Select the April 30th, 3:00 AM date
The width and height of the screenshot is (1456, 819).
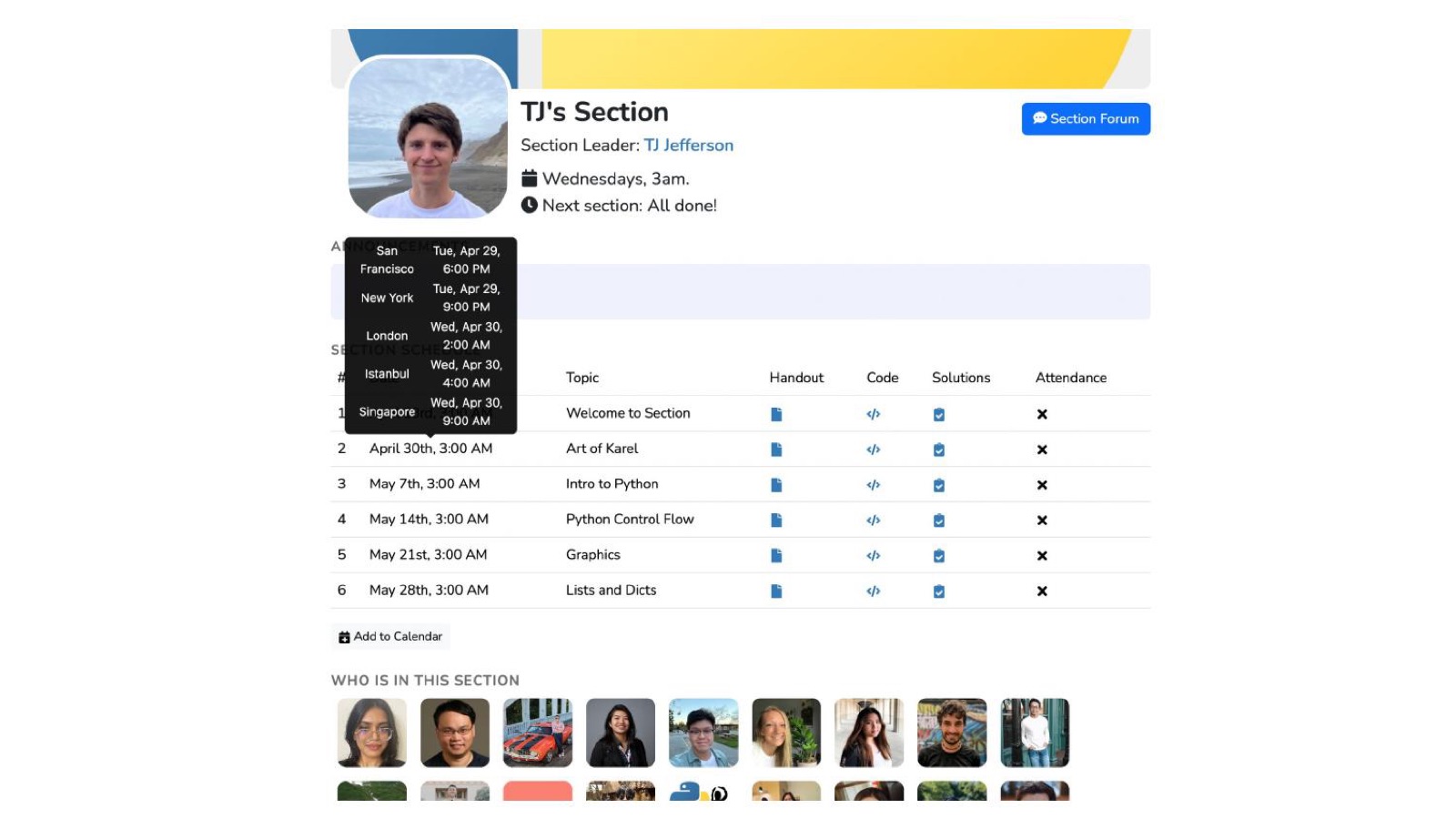click(430, 449)
